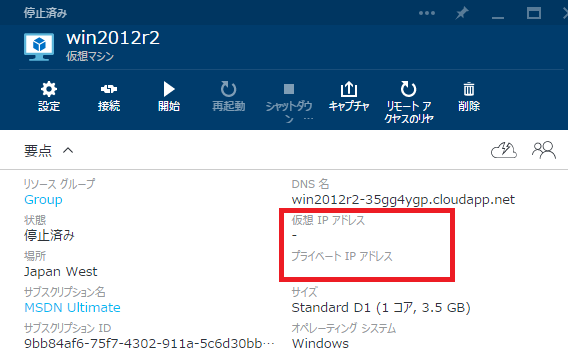This screenshot has height=362, width=568.
Task: Start the VM with 開始 play icon
Action: pyautogui.click(x=169, y=89)
